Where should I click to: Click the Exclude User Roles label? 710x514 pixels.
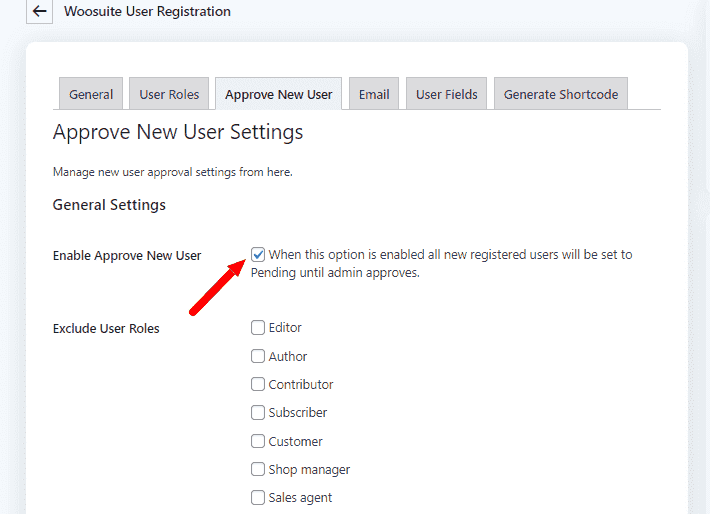click(106, 328)
